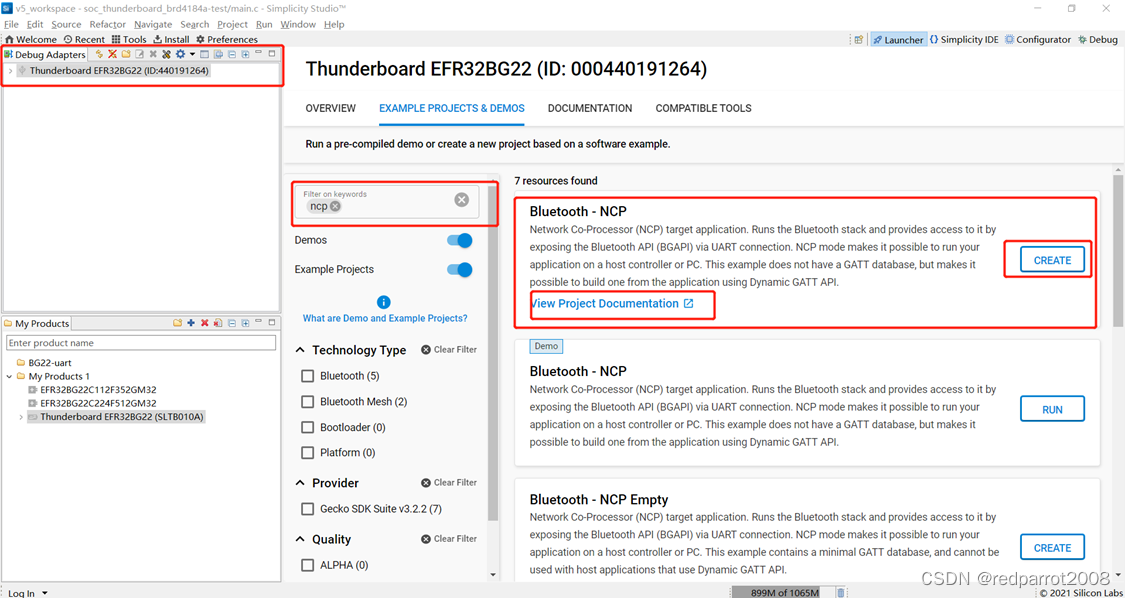Click the blue info icon above the help link

[384, 302]
